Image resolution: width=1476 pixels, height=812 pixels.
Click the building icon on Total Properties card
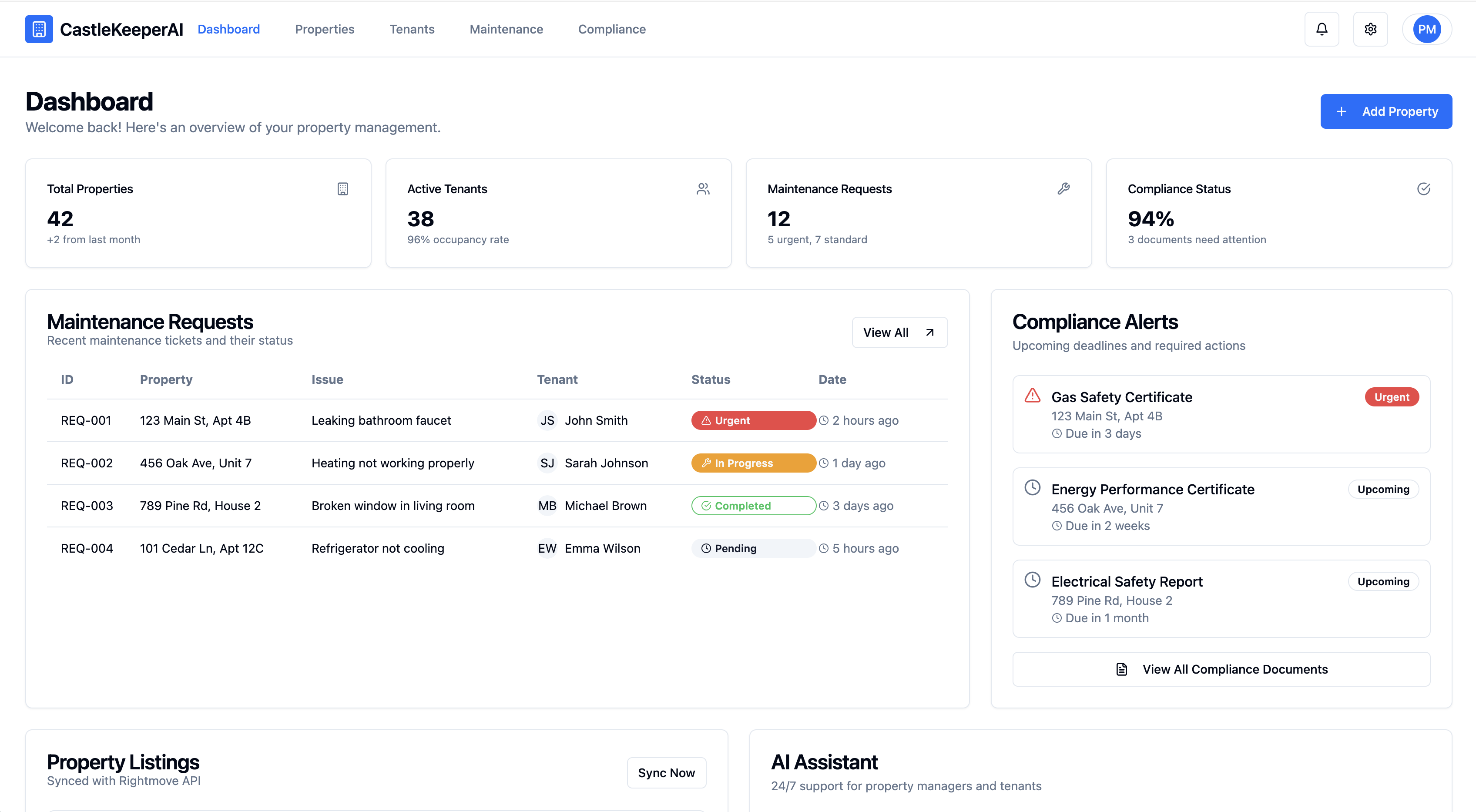point(342,188)
